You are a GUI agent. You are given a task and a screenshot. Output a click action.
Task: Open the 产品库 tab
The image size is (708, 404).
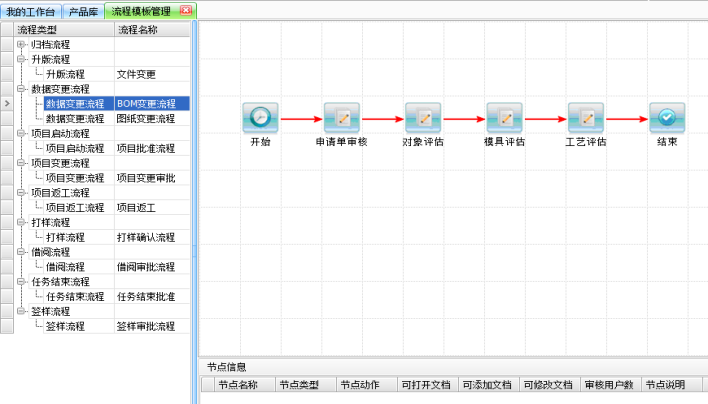click(x=83, y=11)
